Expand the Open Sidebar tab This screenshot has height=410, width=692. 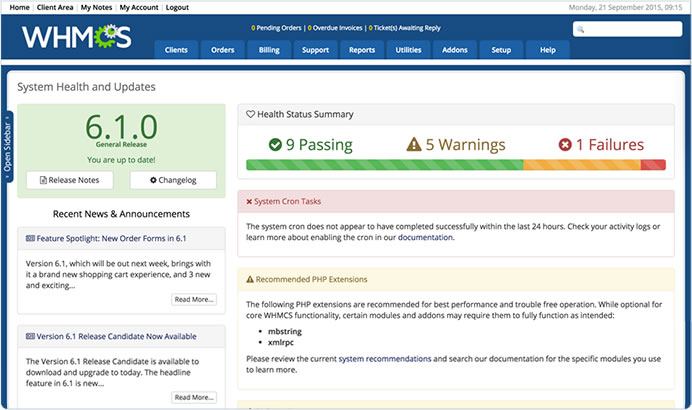(8, 147)
